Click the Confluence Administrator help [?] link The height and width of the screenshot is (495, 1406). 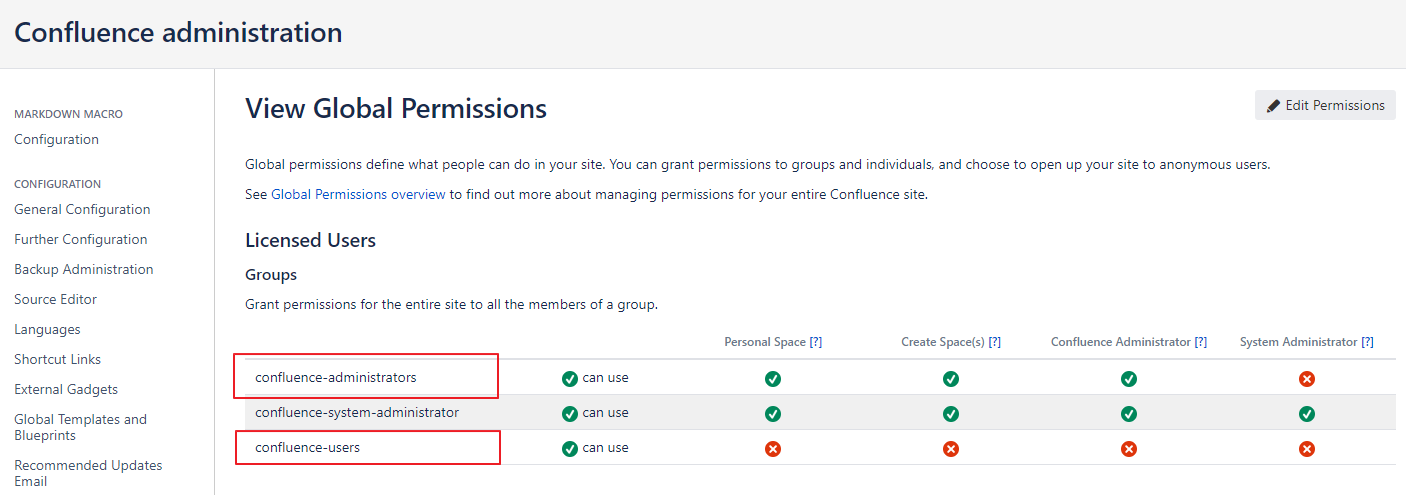point(1200,342)
